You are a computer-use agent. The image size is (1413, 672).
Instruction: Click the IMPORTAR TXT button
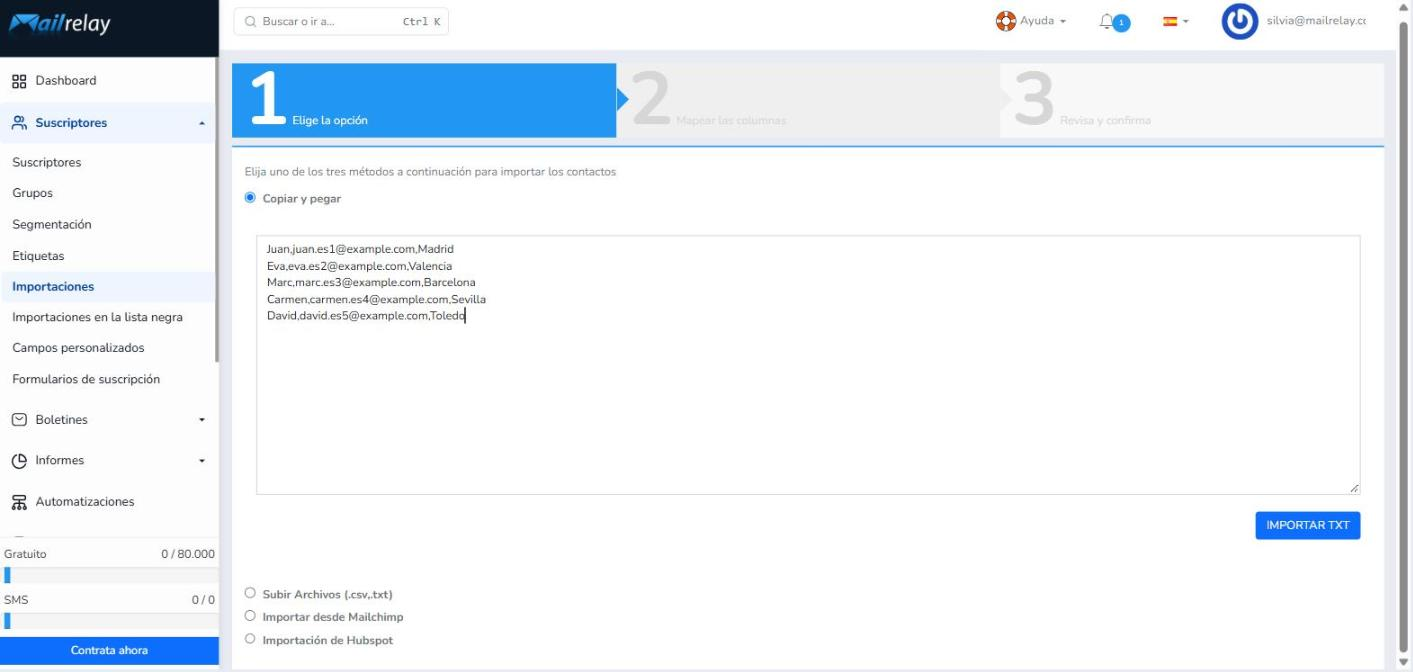(x=1308, y=525)
